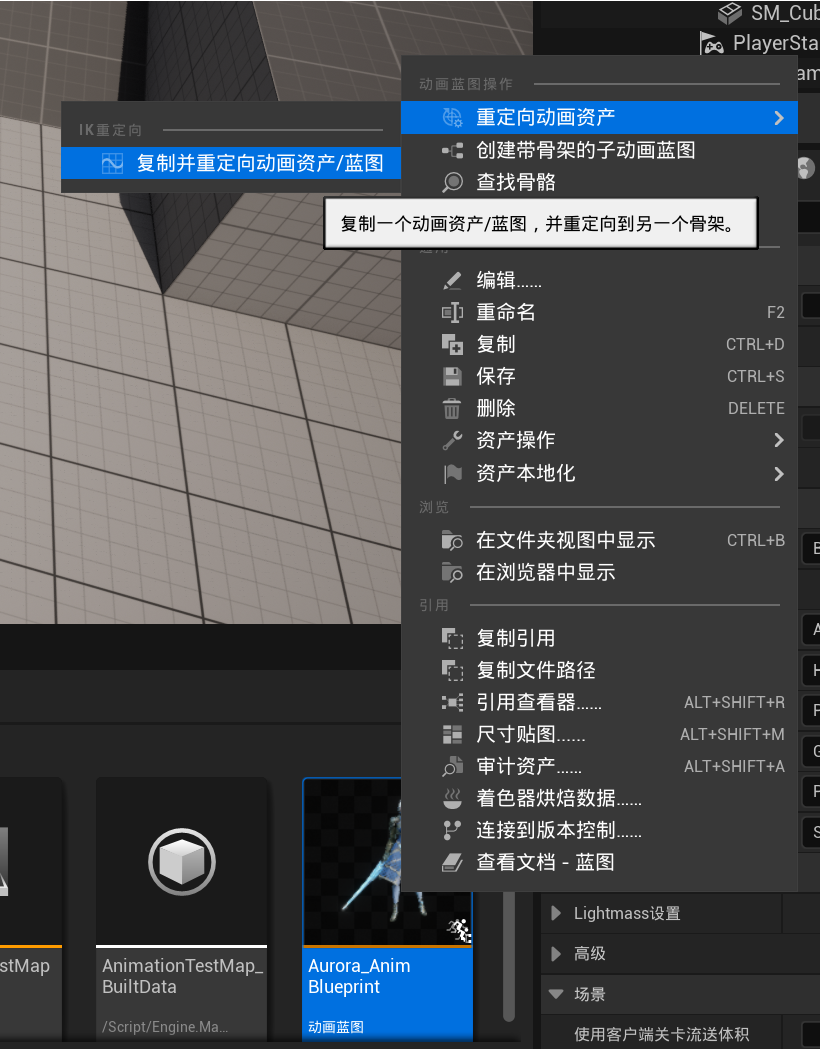Select the AnimationTestMap_BuiltData asset thumbnail
Image resolution: width=820 pixels, height=1049 pixels.
tap(182, 862)
